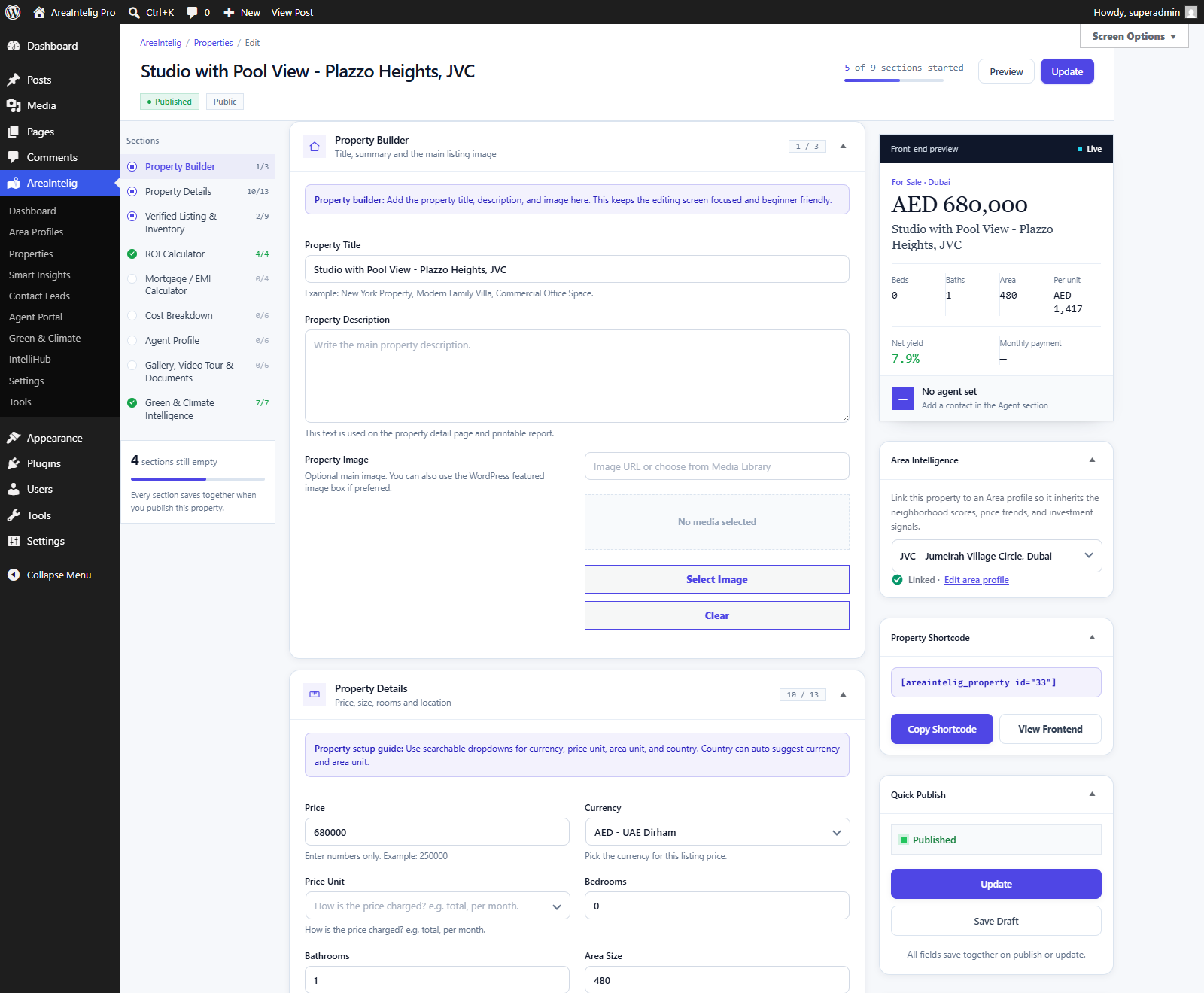Screen dimensions: 1204x993
Task: Collapse the Quick Publish box
Action: 1092,794
